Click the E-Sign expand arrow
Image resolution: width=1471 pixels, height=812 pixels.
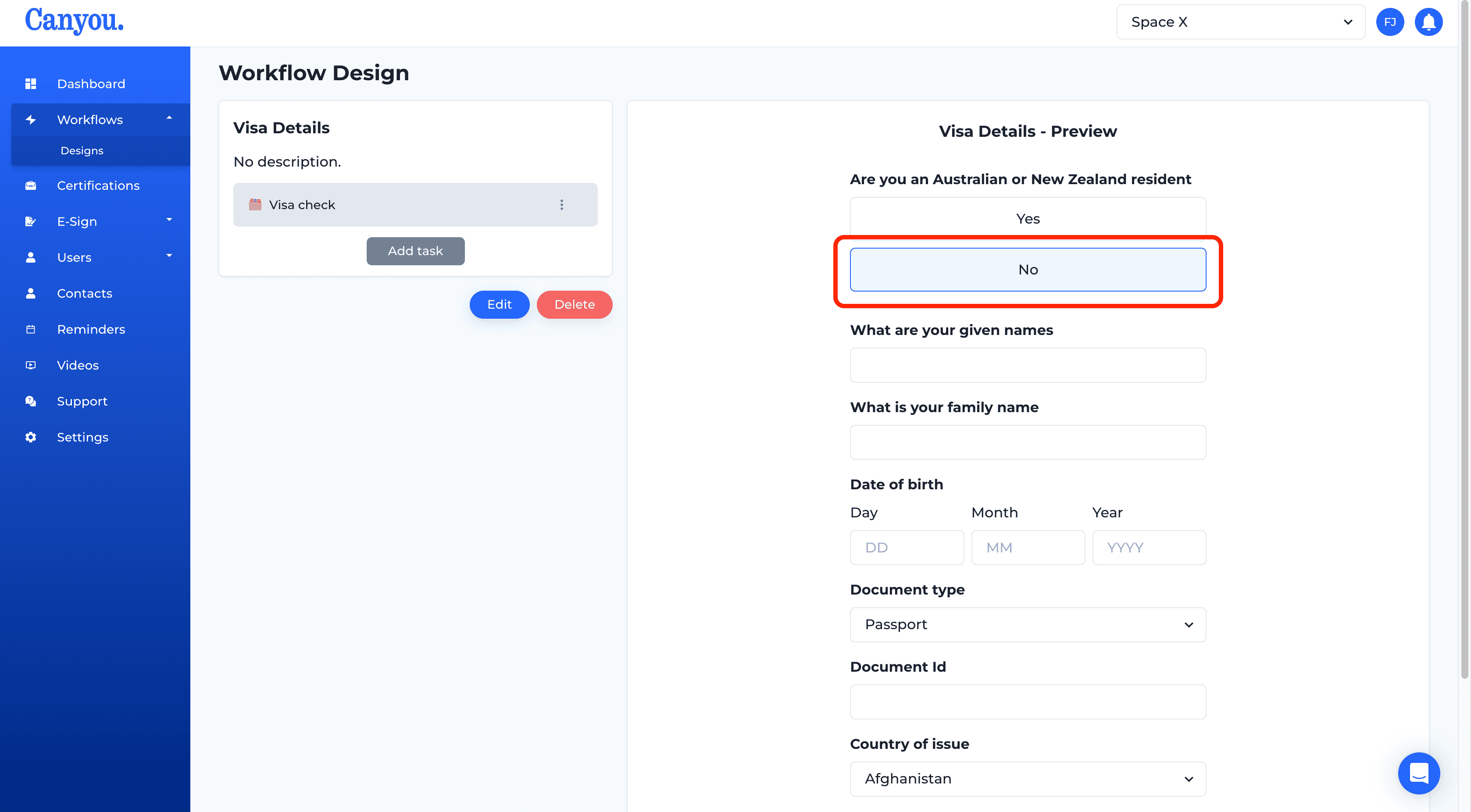[168, 221]
